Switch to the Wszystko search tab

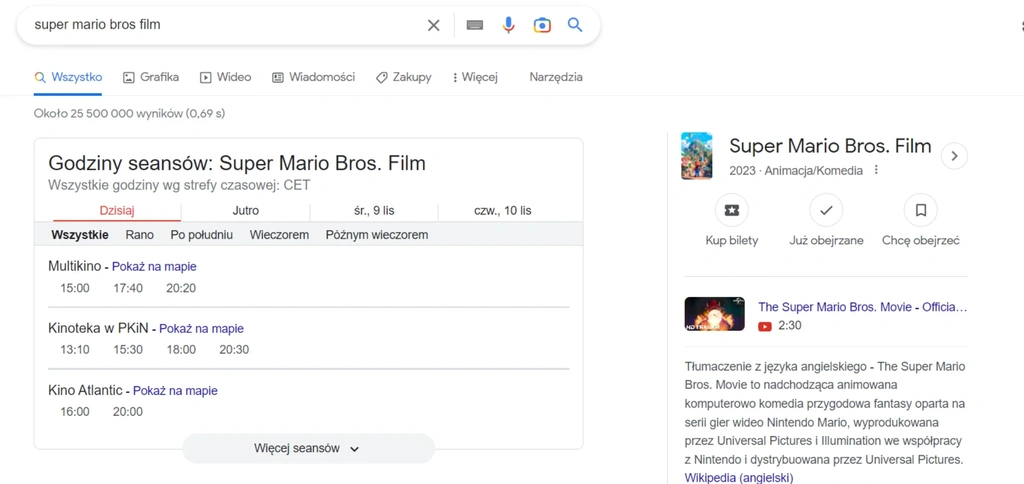tap(69, 77)
